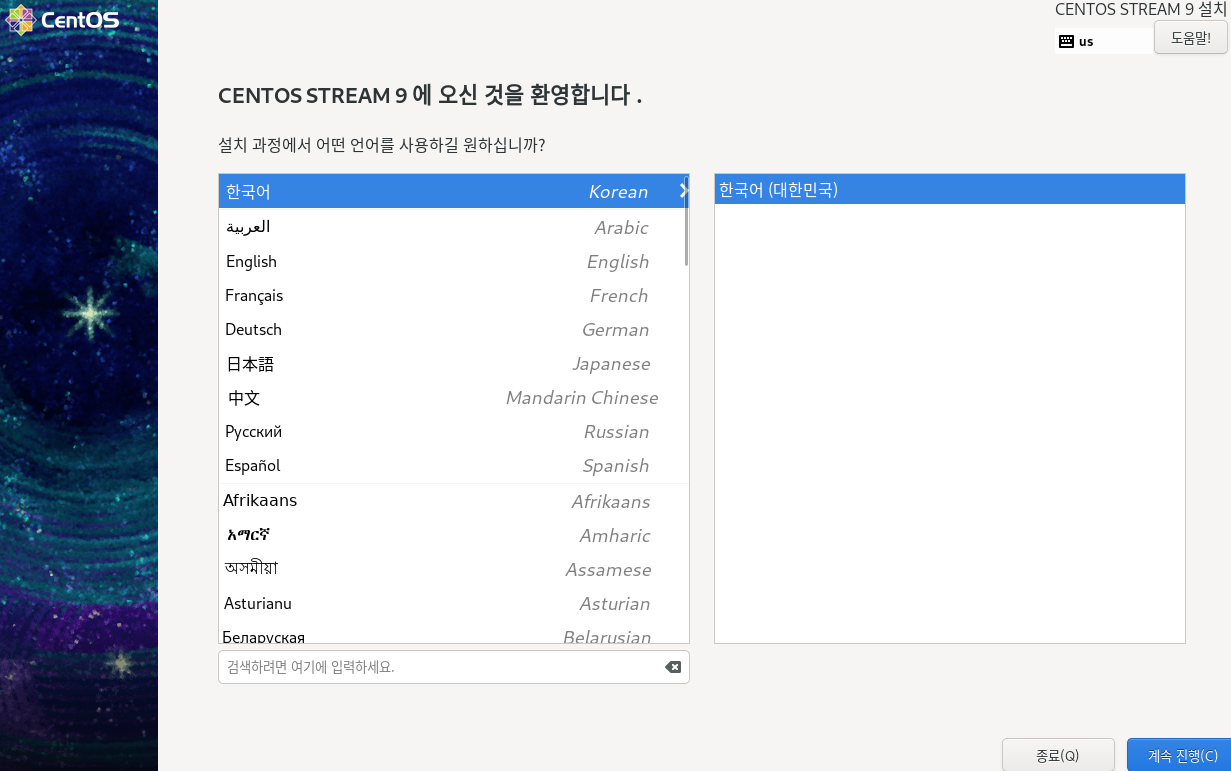Click the language list vertical scrollbar
The width and height of the screenshot is (1231, 771).
pyautogui.click(x=686, y=221)
